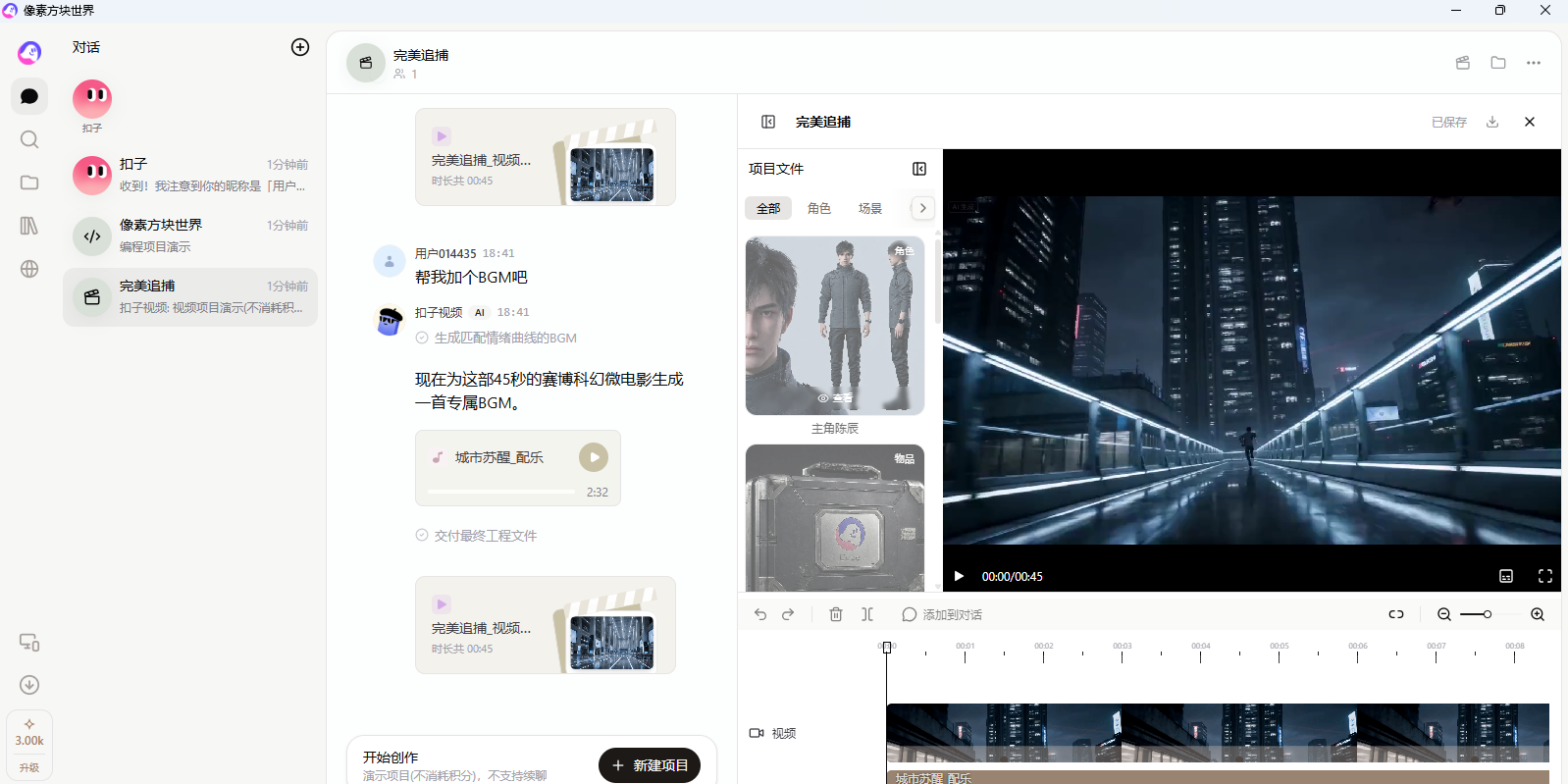
Task: Play the video preview
Action: 959,576
